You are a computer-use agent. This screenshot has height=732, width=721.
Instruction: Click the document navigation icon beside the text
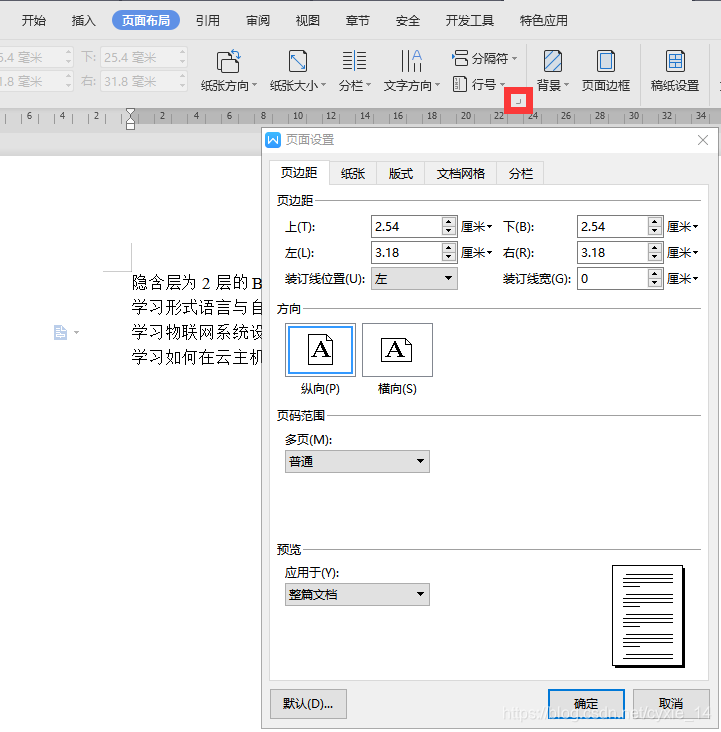click(60, 332)
